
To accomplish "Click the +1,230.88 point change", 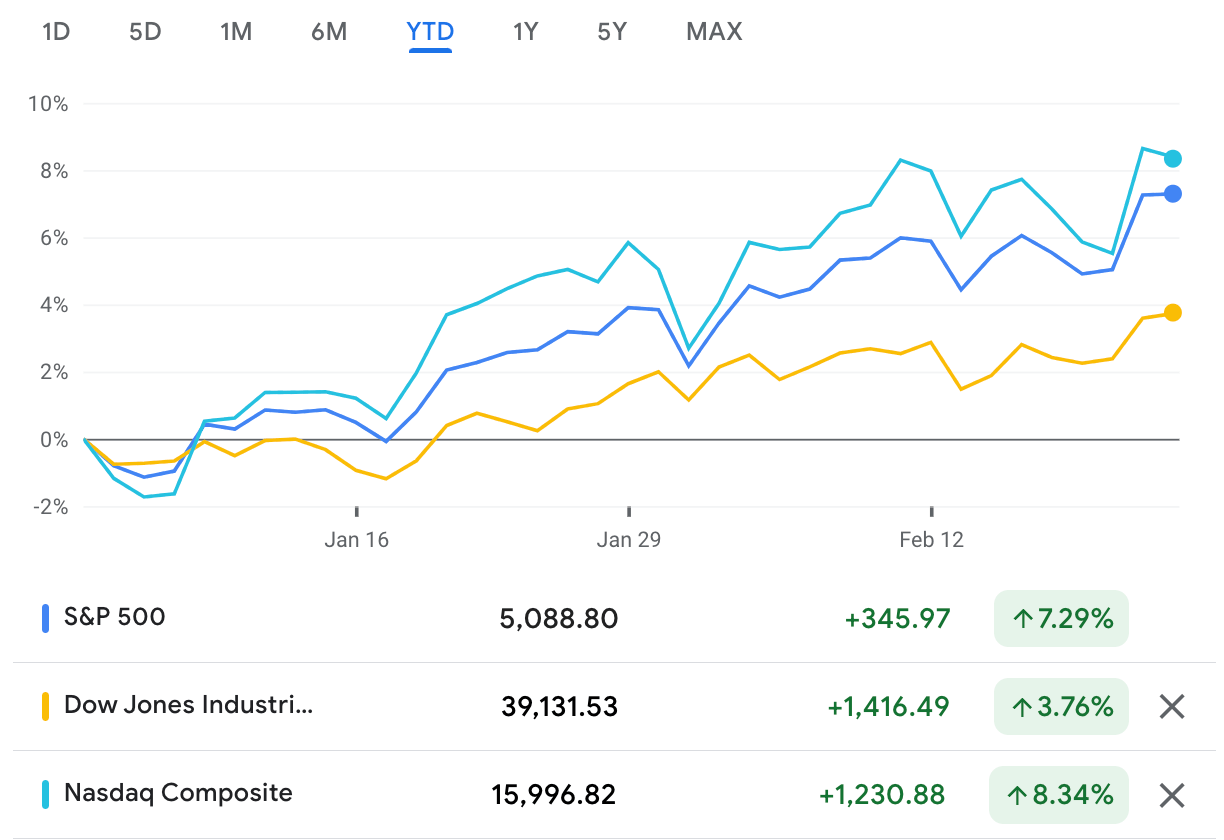I will (882, 795).
